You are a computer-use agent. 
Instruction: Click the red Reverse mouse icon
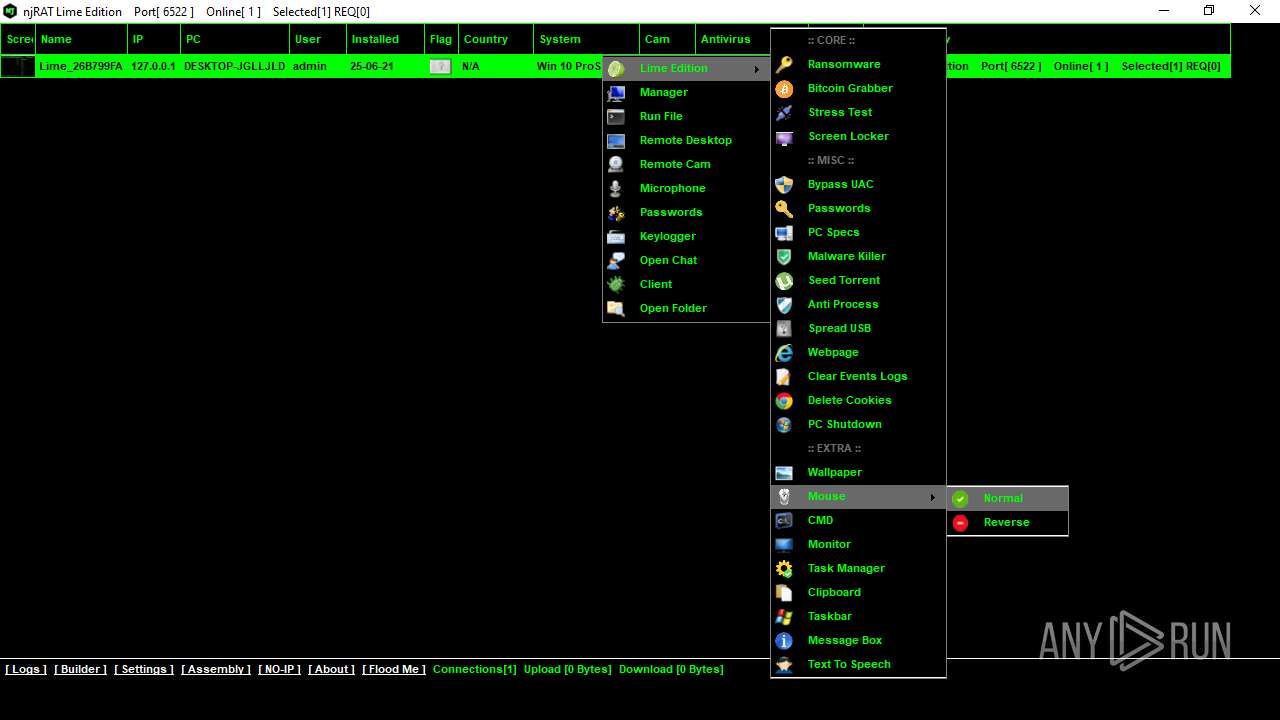click(961, 522)
